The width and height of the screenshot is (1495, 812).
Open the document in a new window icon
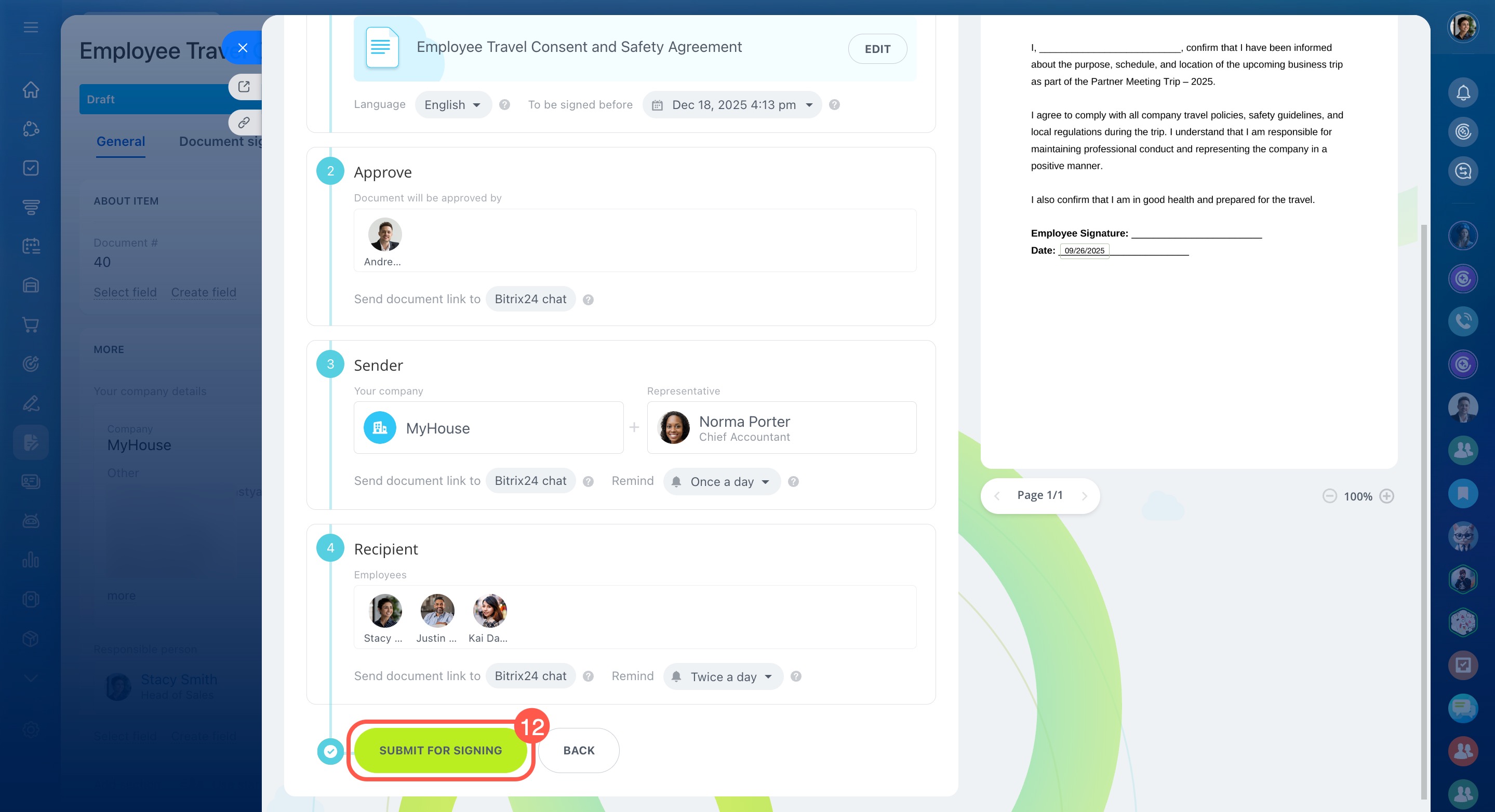[244, 86]
